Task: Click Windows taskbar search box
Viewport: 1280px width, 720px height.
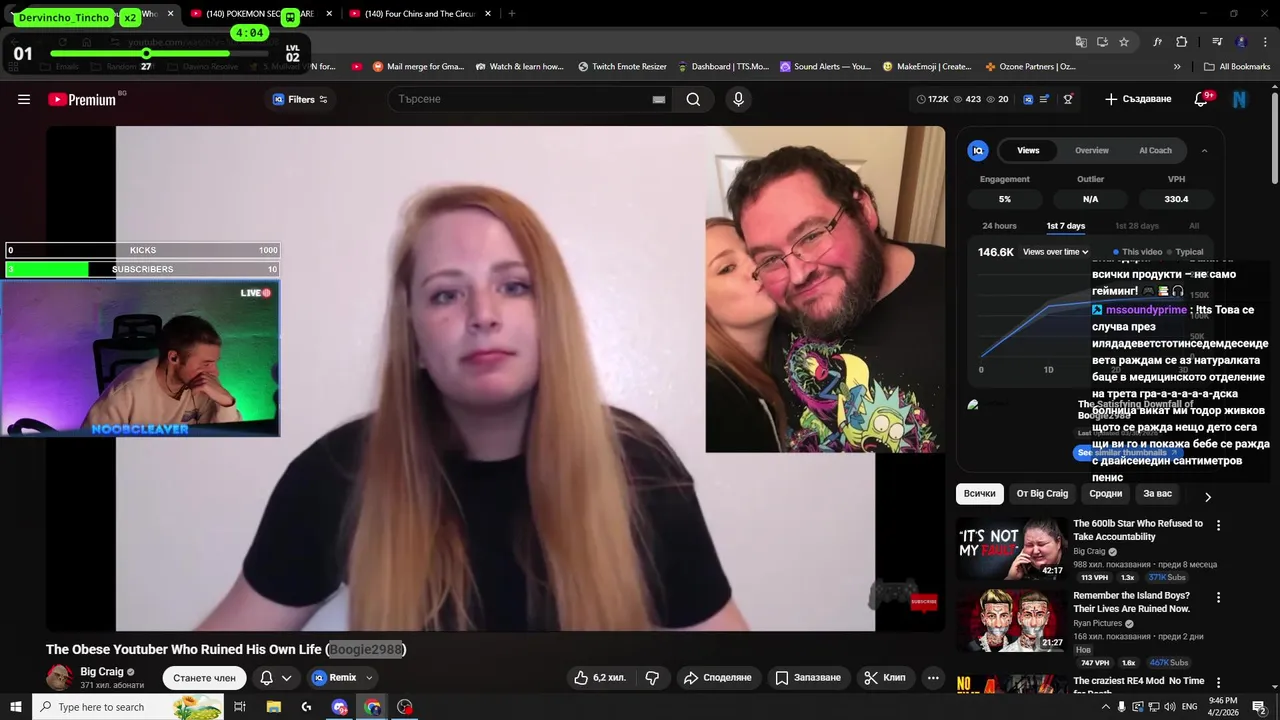Action: click(128, 707)
